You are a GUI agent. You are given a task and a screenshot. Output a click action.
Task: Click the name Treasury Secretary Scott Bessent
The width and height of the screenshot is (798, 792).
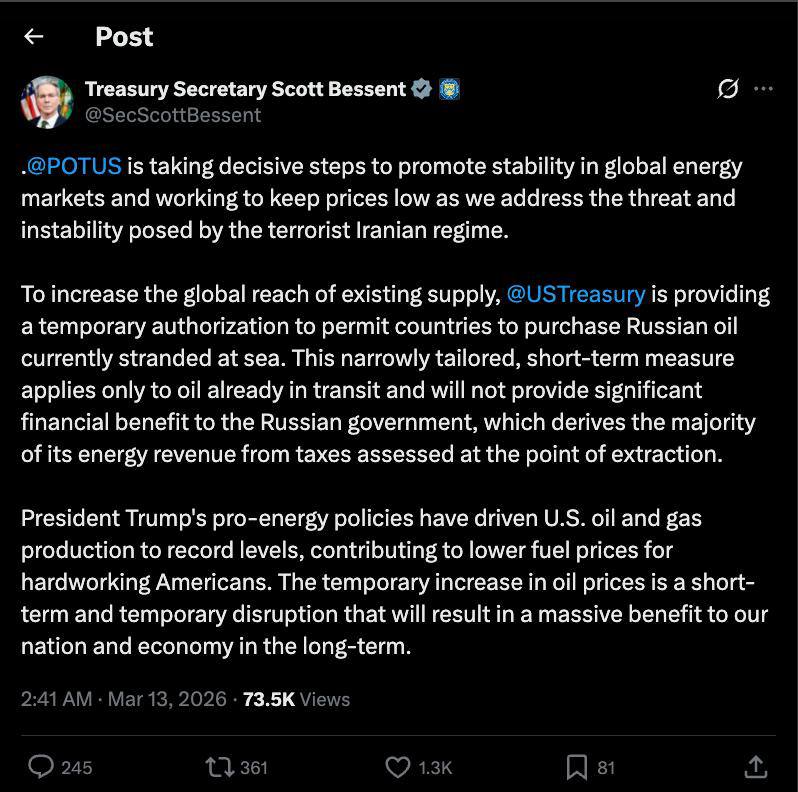(x=245, y=89)
